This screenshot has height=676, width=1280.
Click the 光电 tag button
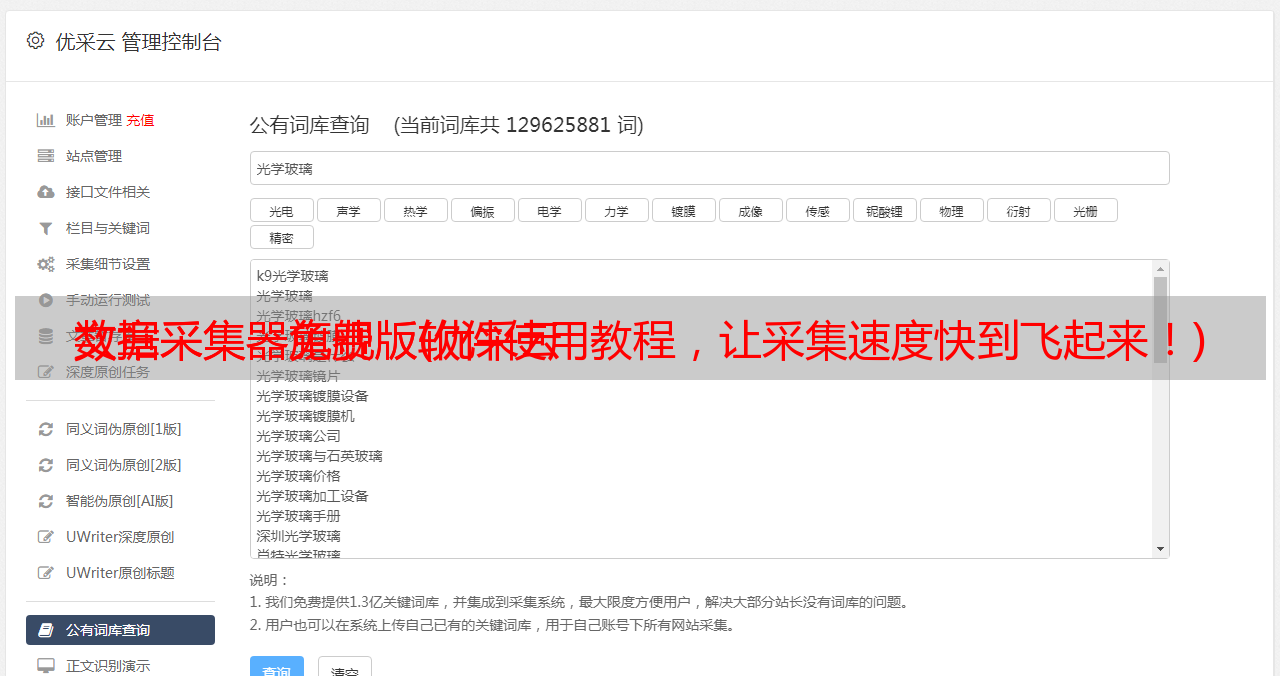(281, 210)
